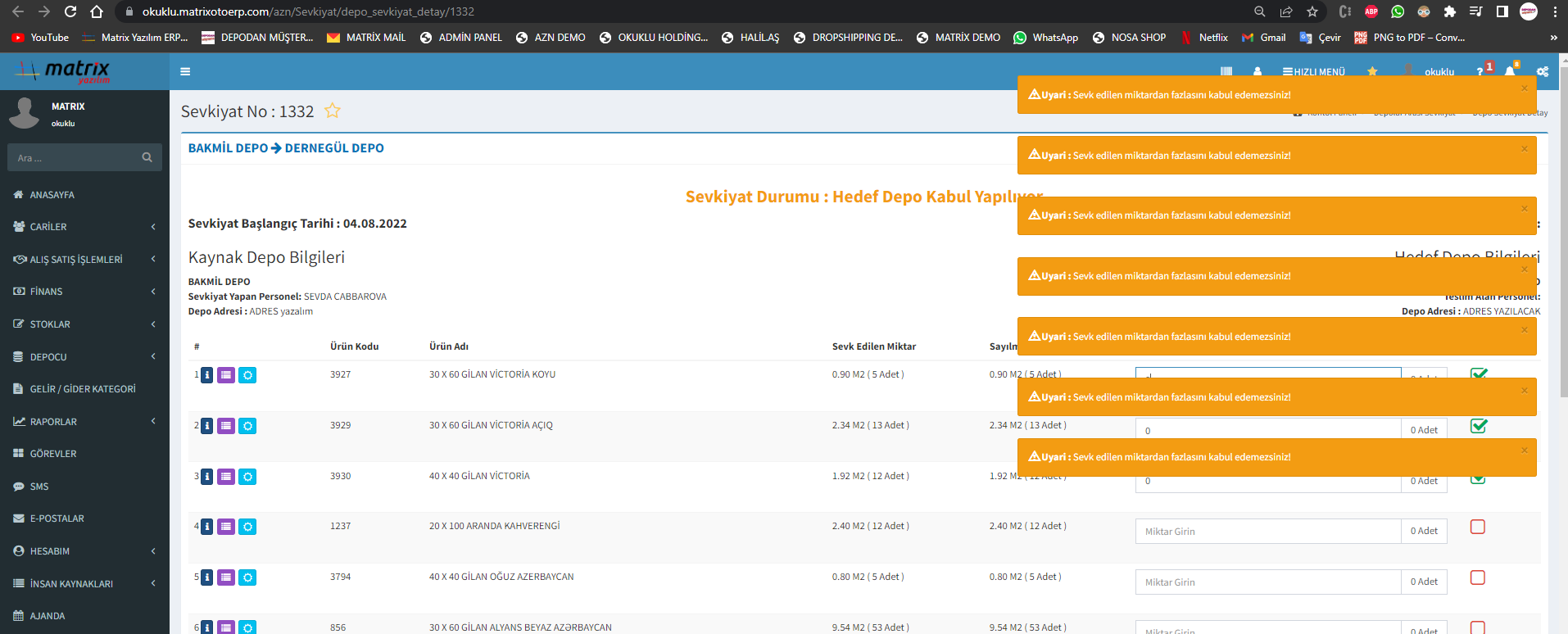Uncheck the green checkbox for product 3929
The height and width of the screenshot is (634, 1568).
point(1479,426)
